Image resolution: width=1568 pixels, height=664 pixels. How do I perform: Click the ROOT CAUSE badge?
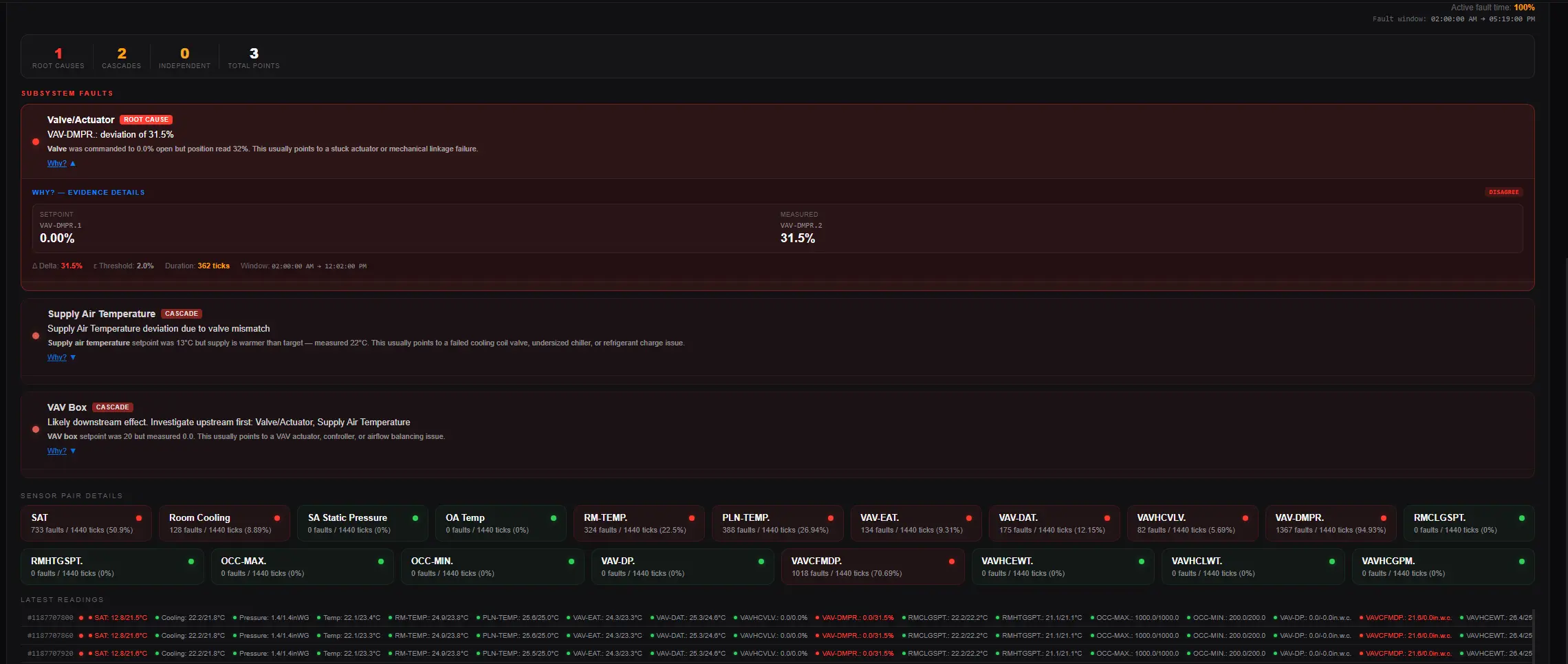coord(146,120)
